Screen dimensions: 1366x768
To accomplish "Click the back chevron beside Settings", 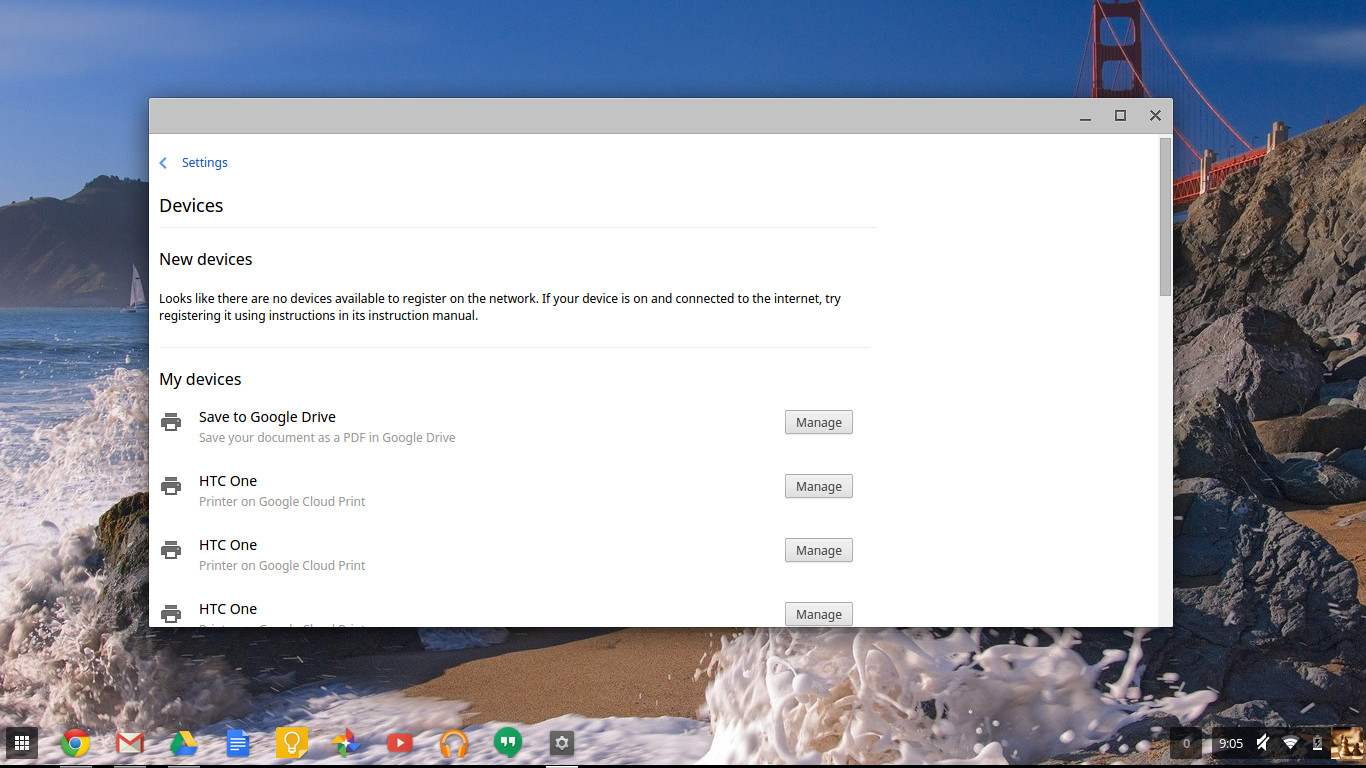I will point(164,163).
